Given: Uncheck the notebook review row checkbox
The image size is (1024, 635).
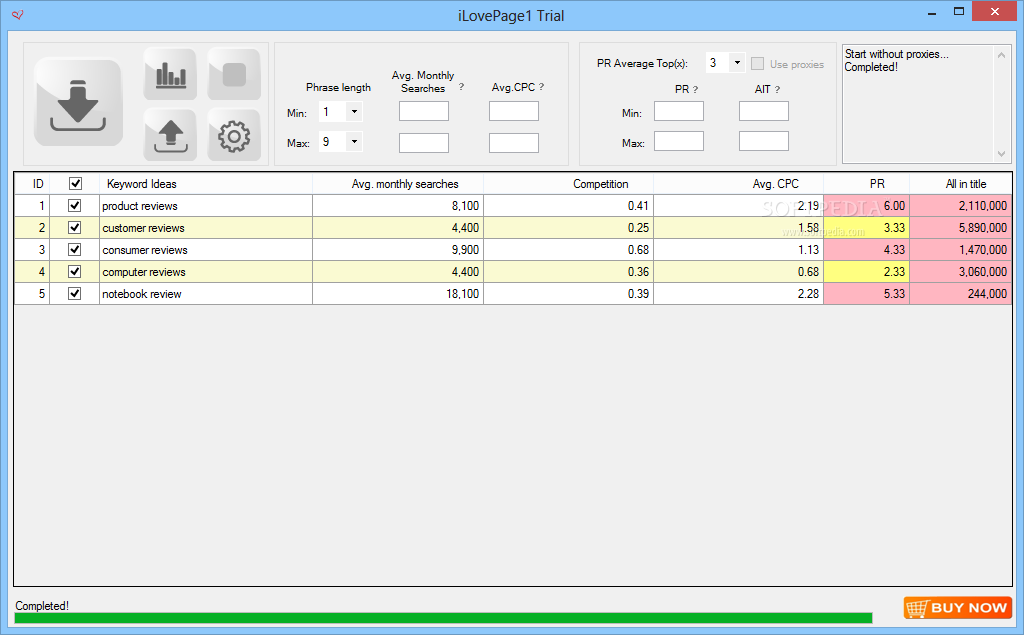Looking at the screenshot, I should pos(74,293).
